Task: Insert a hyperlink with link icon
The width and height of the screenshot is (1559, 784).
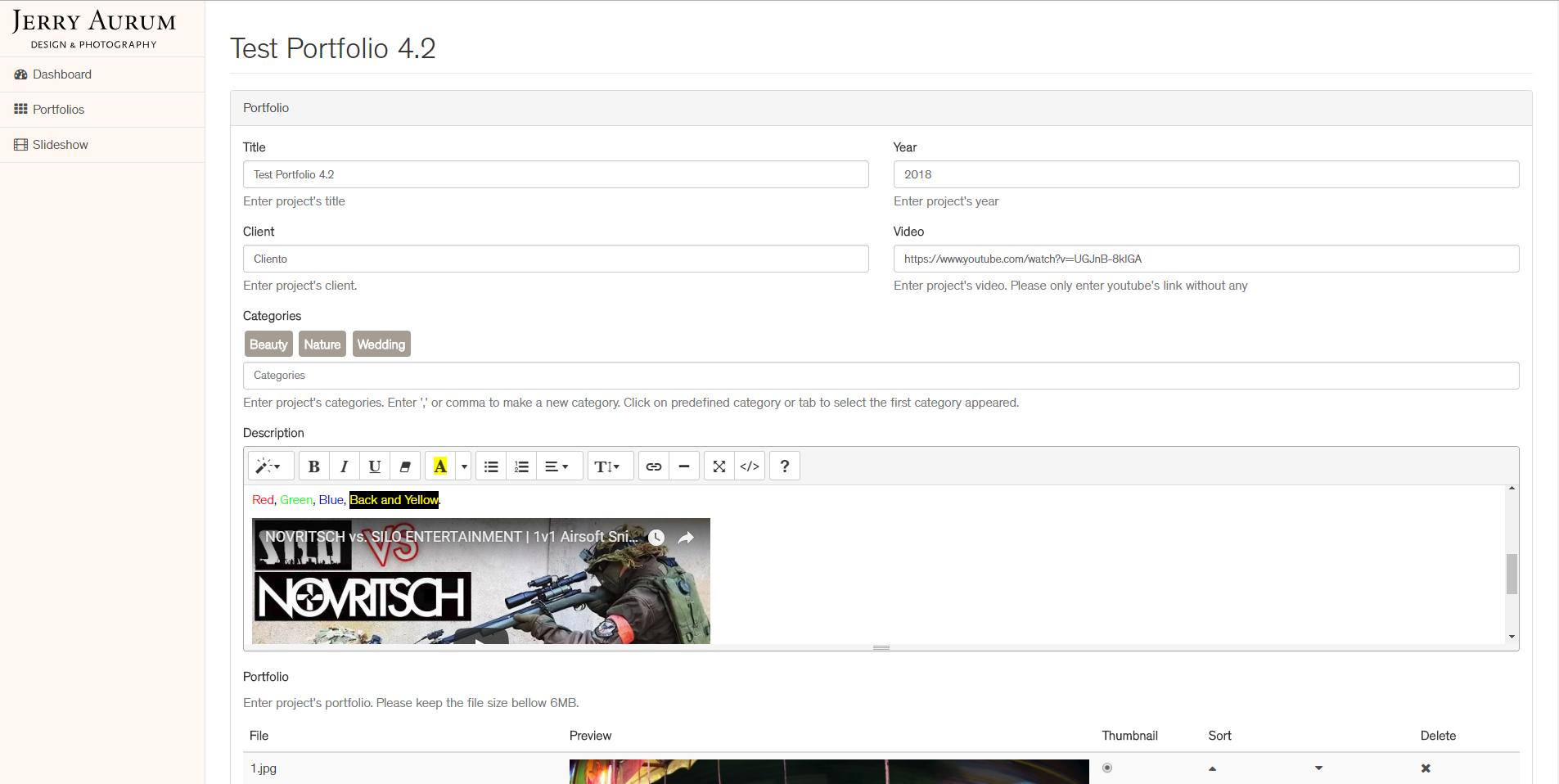Action: 654,466
